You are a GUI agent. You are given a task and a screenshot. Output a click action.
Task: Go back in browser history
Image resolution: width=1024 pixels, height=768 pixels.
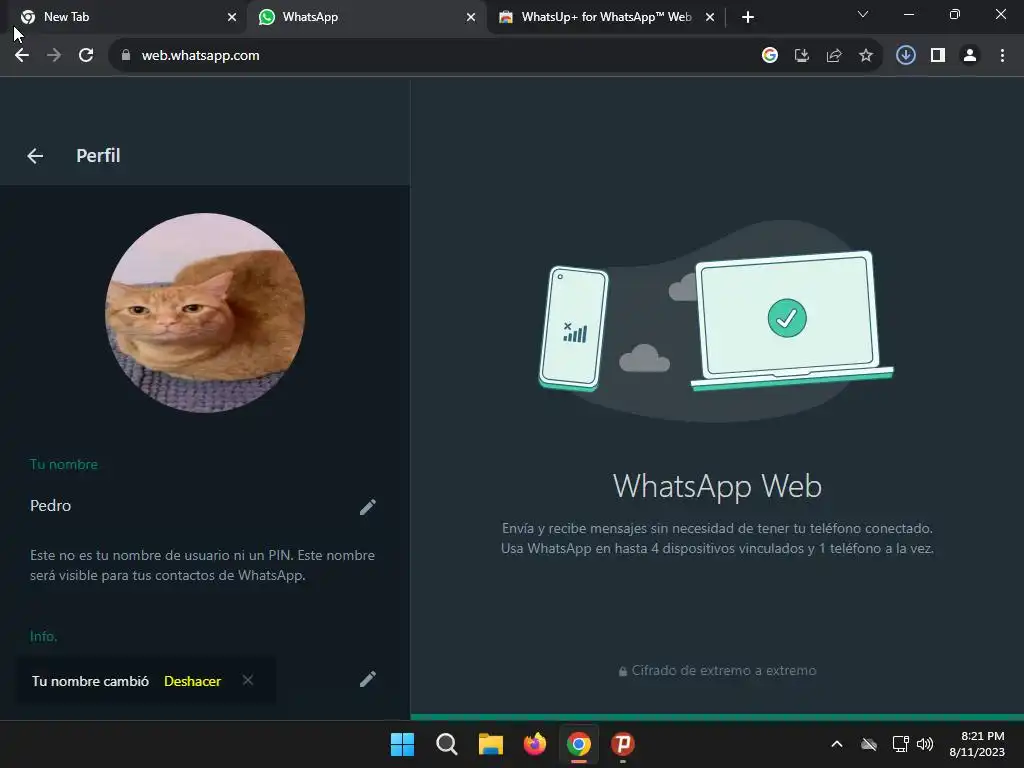22,56
